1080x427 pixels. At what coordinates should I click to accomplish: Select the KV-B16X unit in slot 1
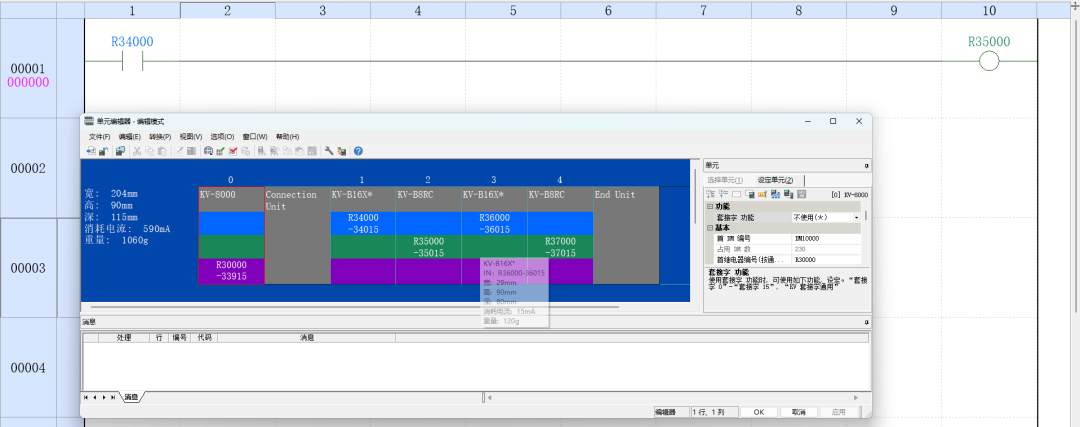pyautogui.click(x=363, y=235)
